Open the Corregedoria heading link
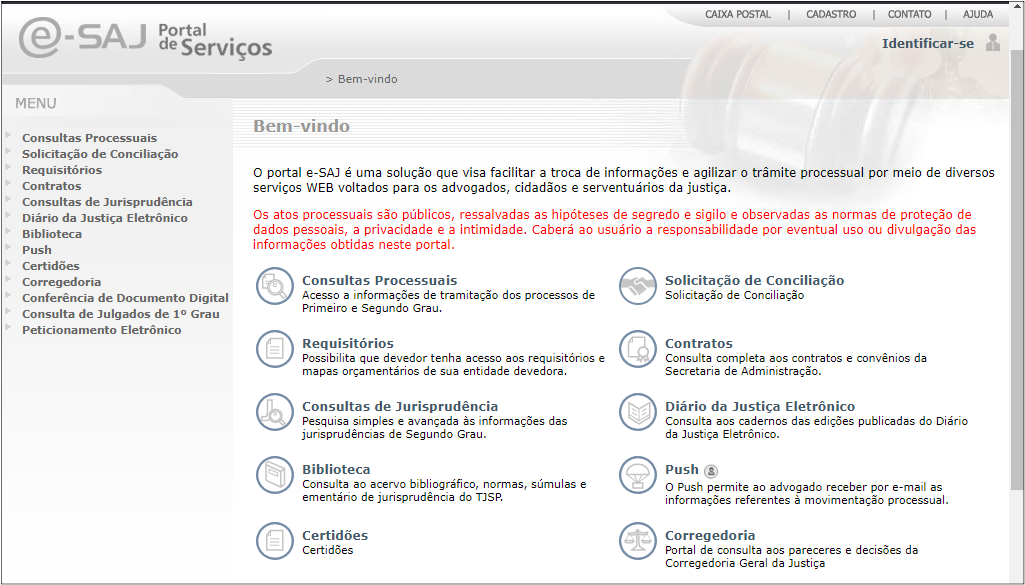This screenshot has height=585, width=1025. (710, 535)
